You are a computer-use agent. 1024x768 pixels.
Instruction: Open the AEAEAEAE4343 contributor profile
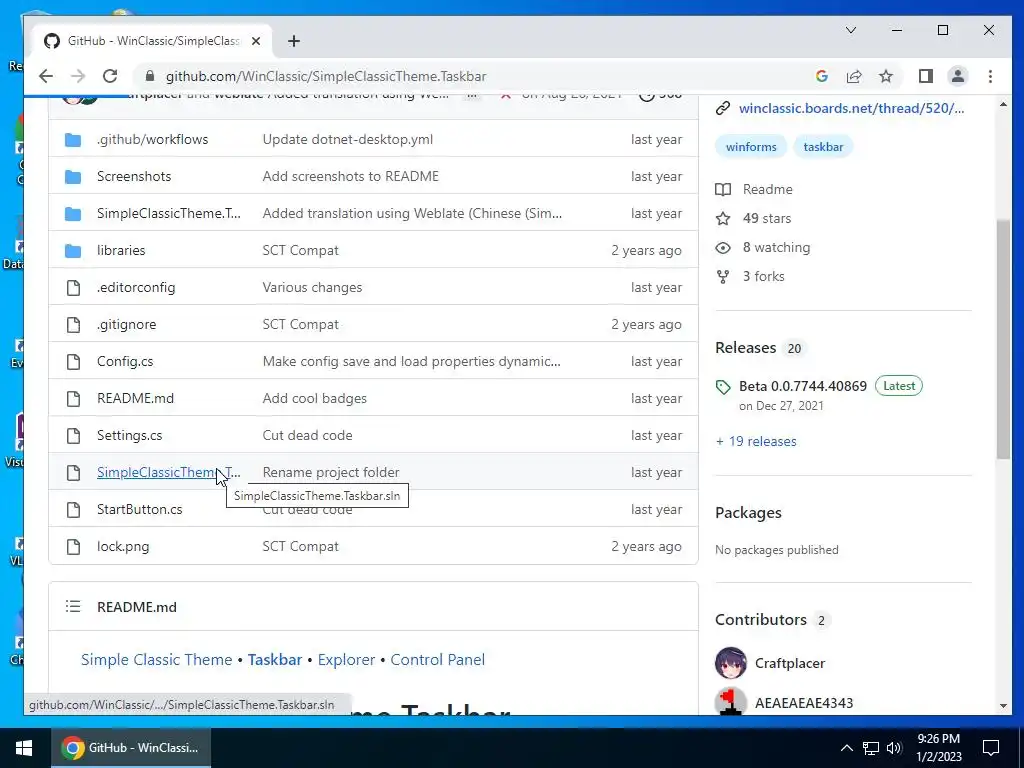[x=804, y=703]
